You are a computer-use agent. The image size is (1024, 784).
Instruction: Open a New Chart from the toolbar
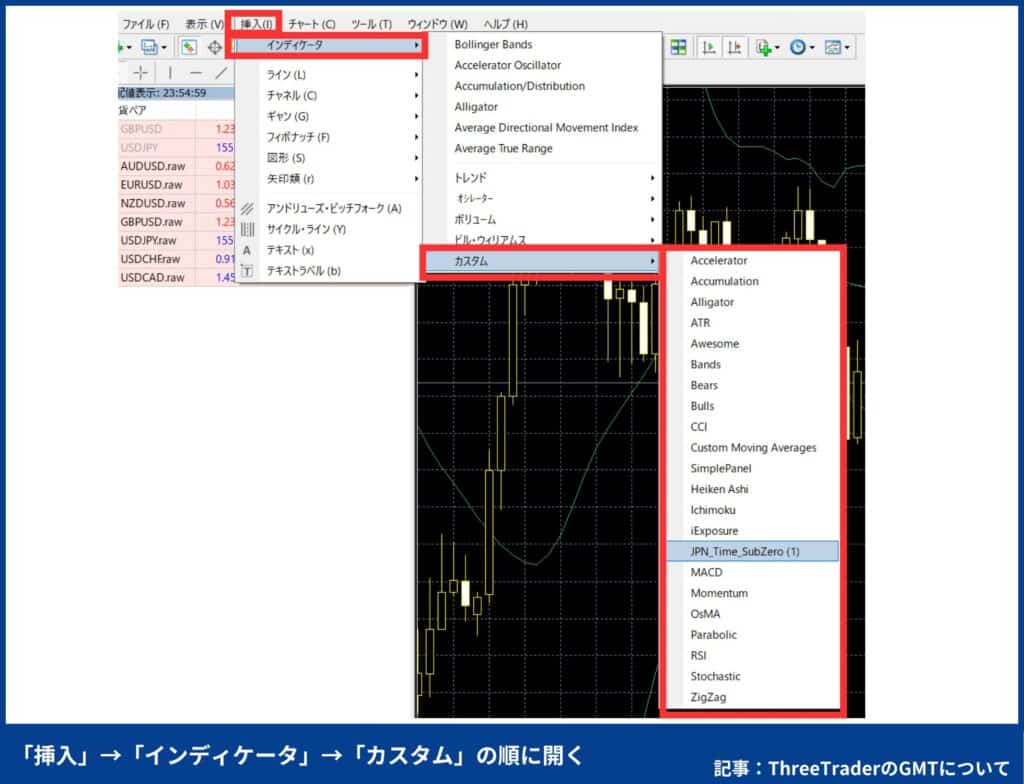pos(762,46)
